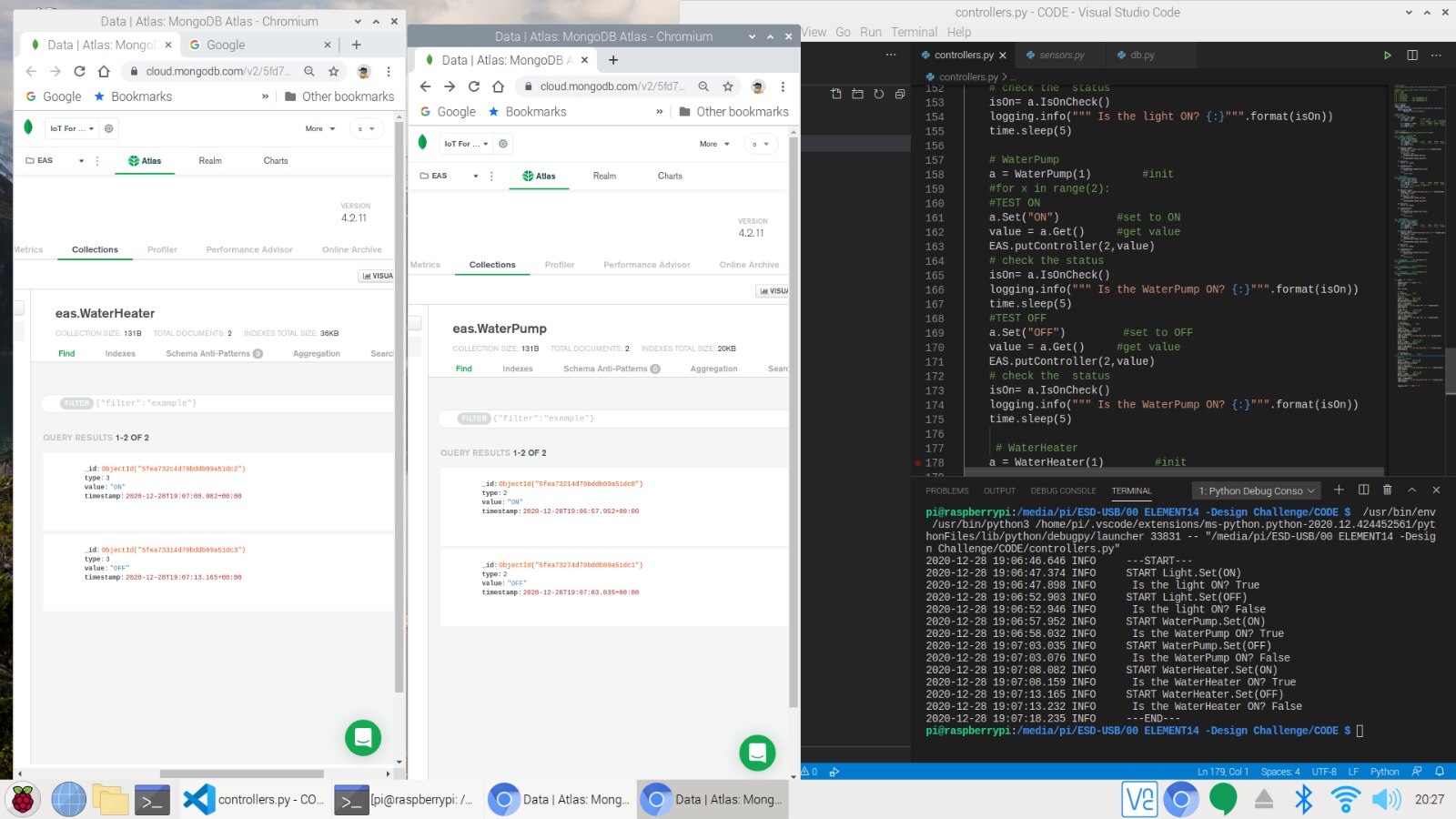1456x819 pixels.
Task: Bookmark the WaterPump page with the star
Action: click(x=728, y=86)
